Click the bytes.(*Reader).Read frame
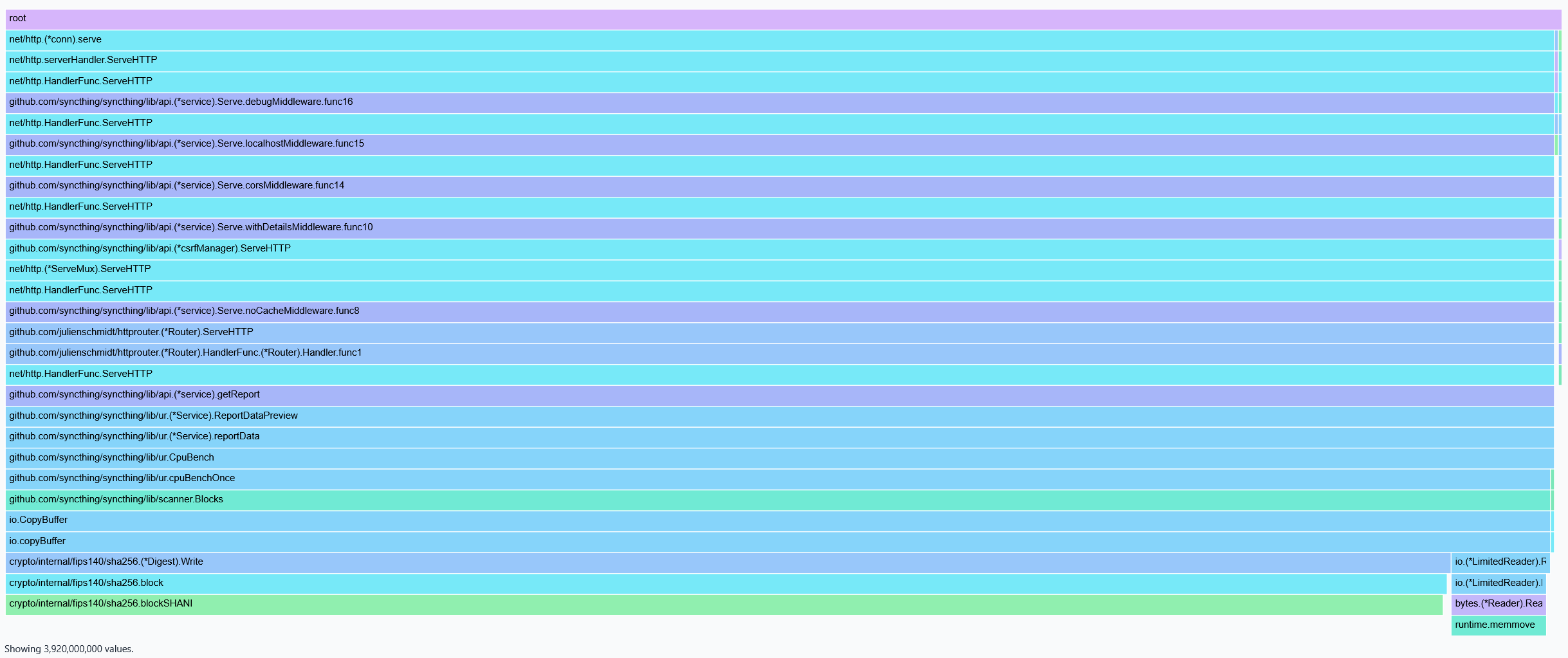This screenshot has height=658, width=1568. coord(1498,604)
